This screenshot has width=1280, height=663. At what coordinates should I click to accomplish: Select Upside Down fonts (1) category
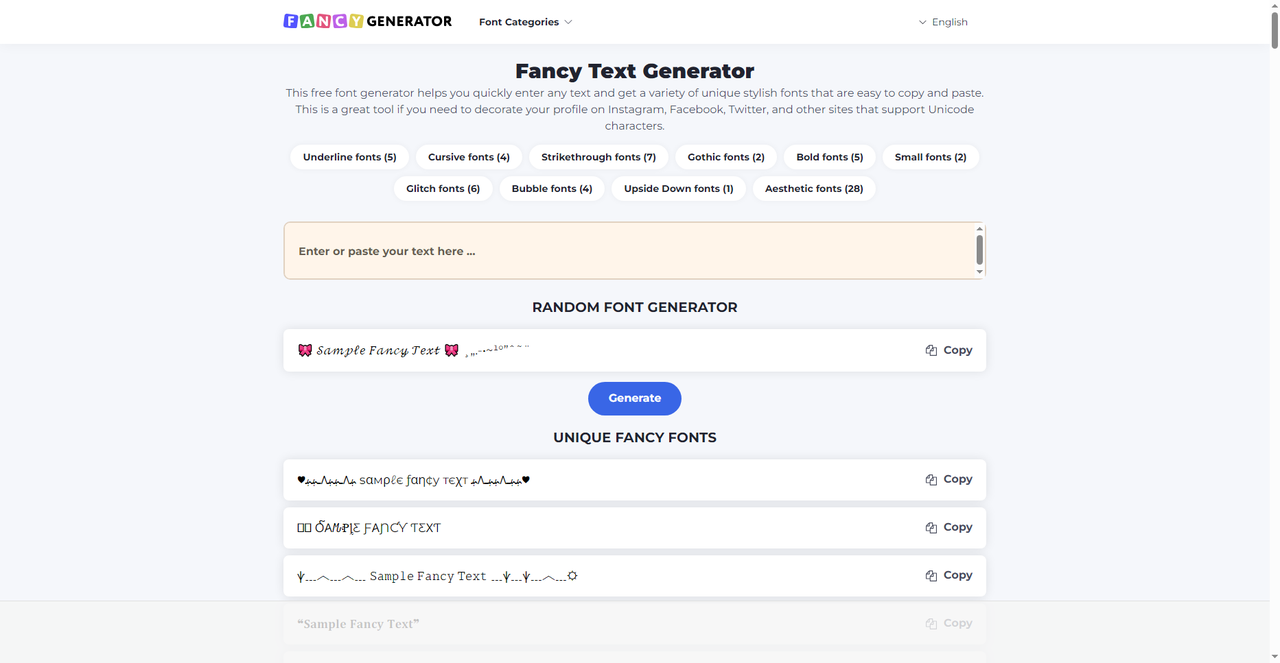point(678,189)
